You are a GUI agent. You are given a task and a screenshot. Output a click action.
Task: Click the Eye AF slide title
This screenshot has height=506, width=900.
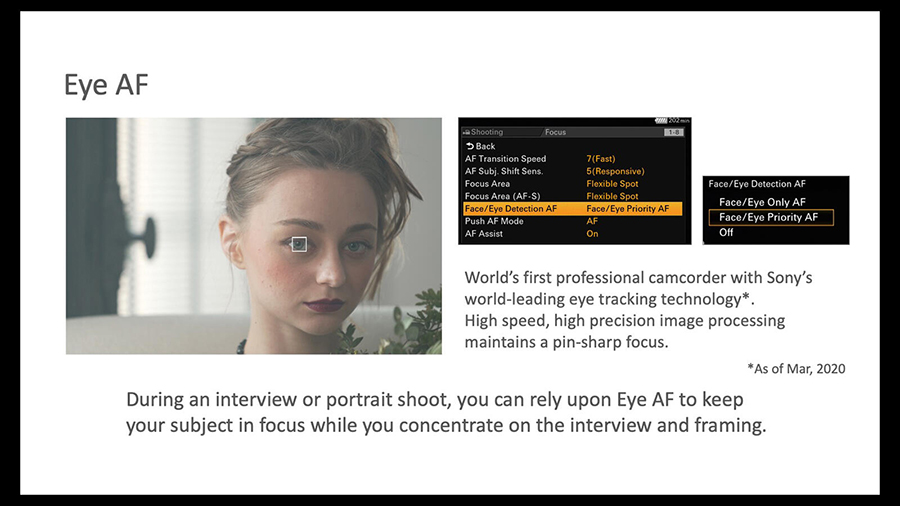(x=106, y=85)
